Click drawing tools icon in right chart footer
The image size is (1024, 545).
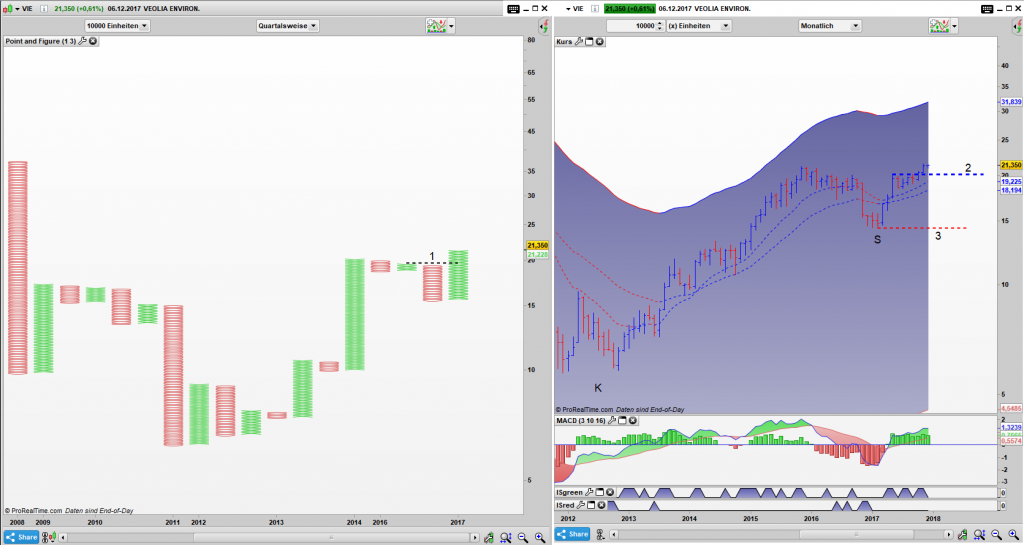962,535
